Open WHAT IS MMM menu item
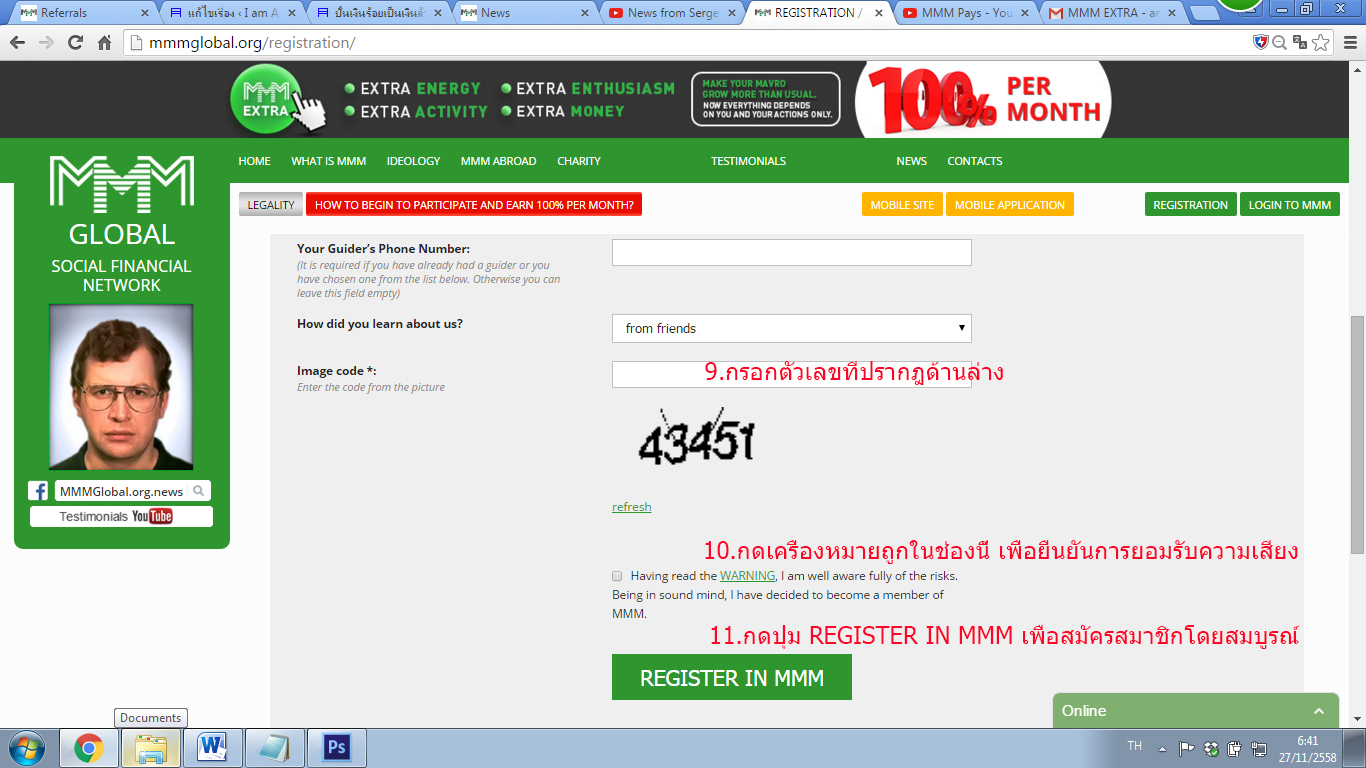The height and width of the screenshot is (768, 1366). coord(328,161)
